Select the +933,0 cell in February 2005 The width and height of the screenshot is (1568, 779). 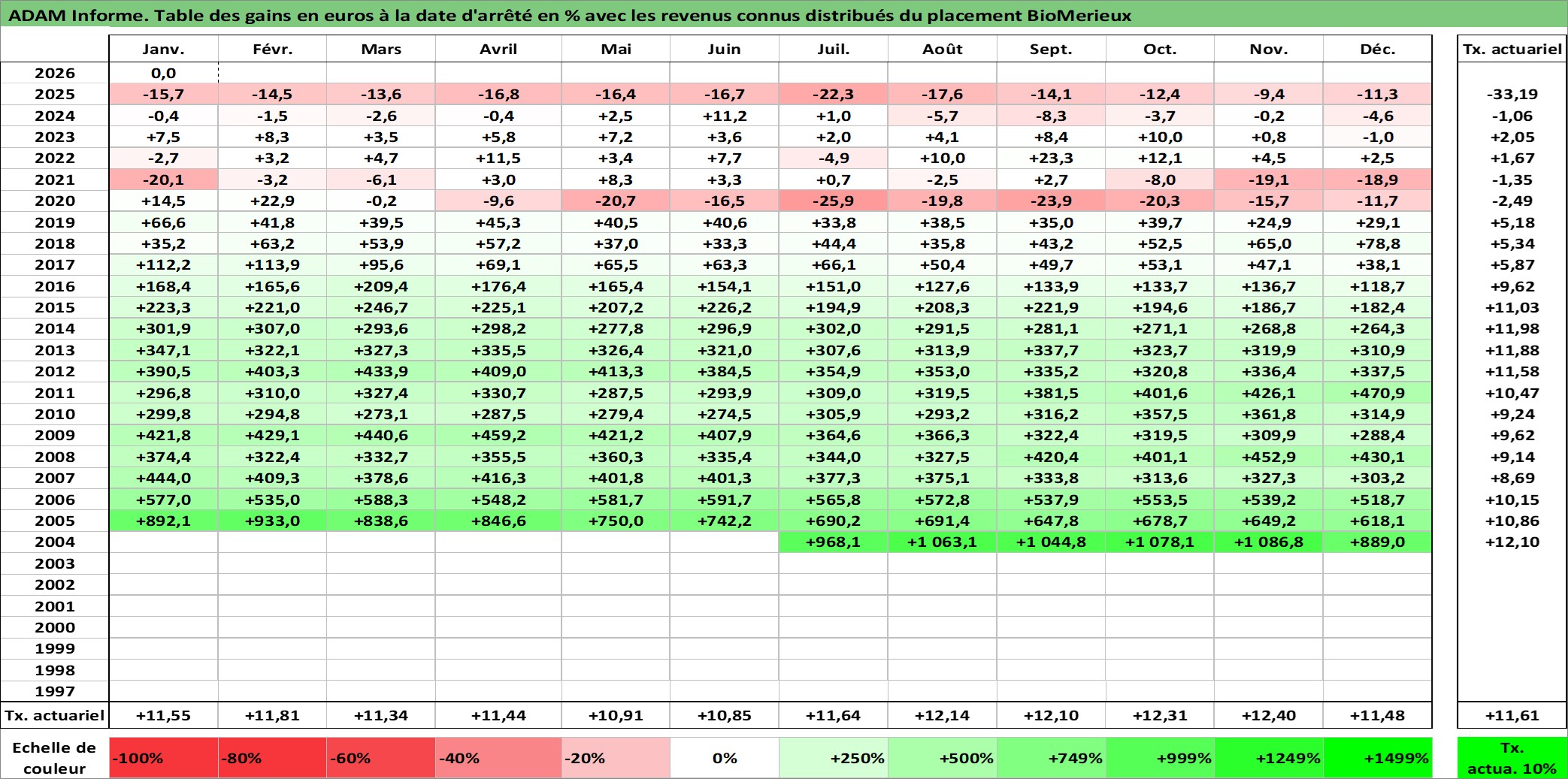tap(273, 521)
